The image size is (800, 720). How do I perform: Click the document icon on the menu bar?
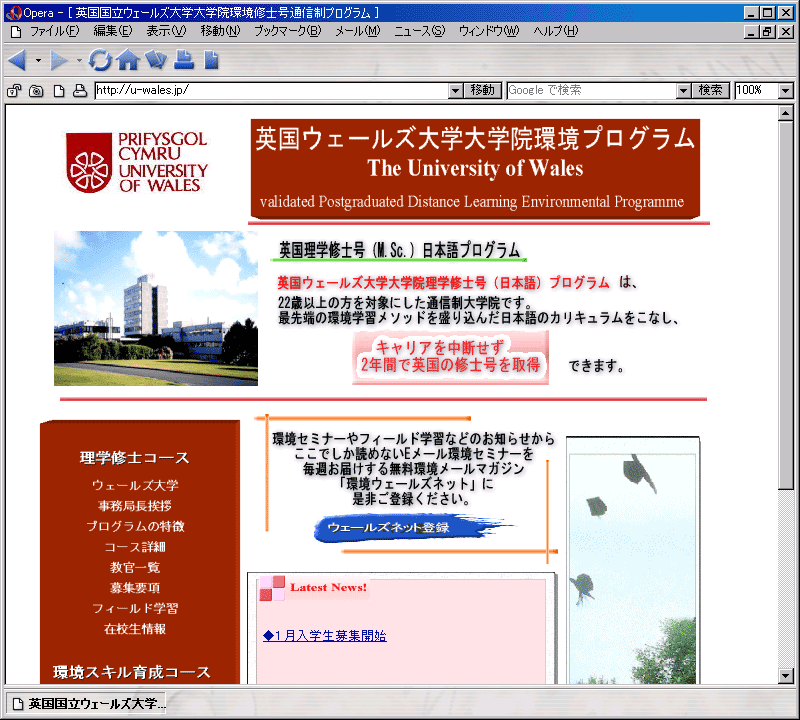tap(16, 32)
